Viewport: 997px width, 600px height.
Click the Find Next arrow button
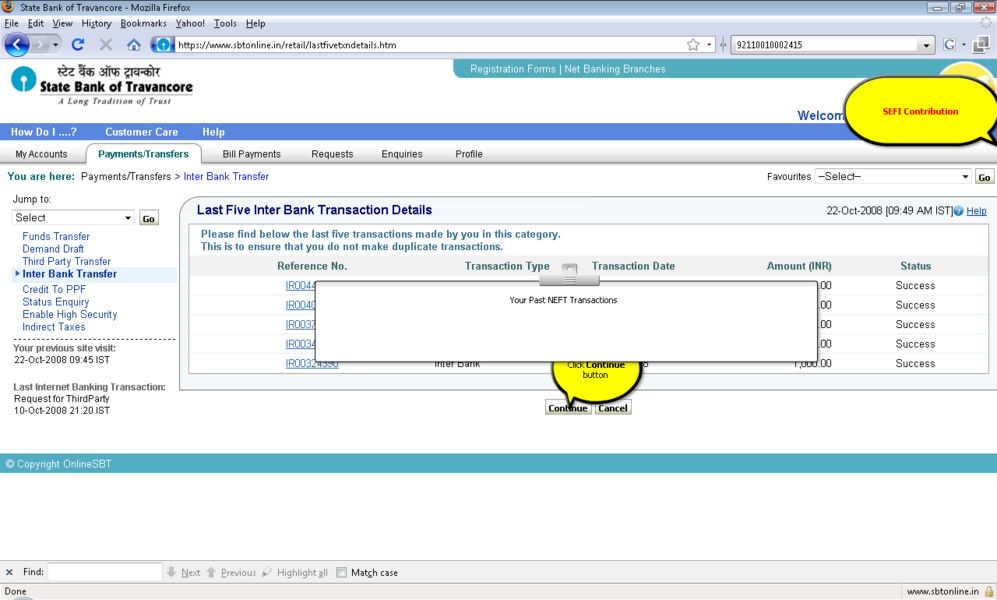pyautogui.click(x=184, y=573)
